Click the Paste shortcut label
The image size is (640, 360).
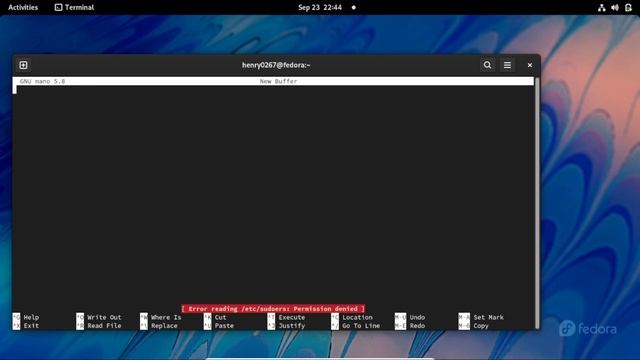[224, 326]
